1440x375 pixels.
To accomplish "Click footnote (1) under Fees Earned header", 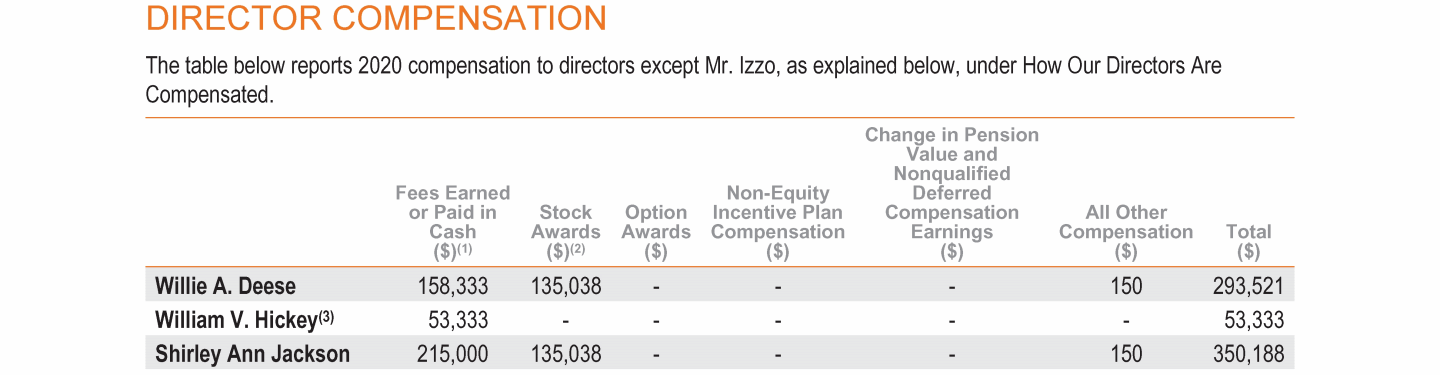I will click(x=463, y=248).
